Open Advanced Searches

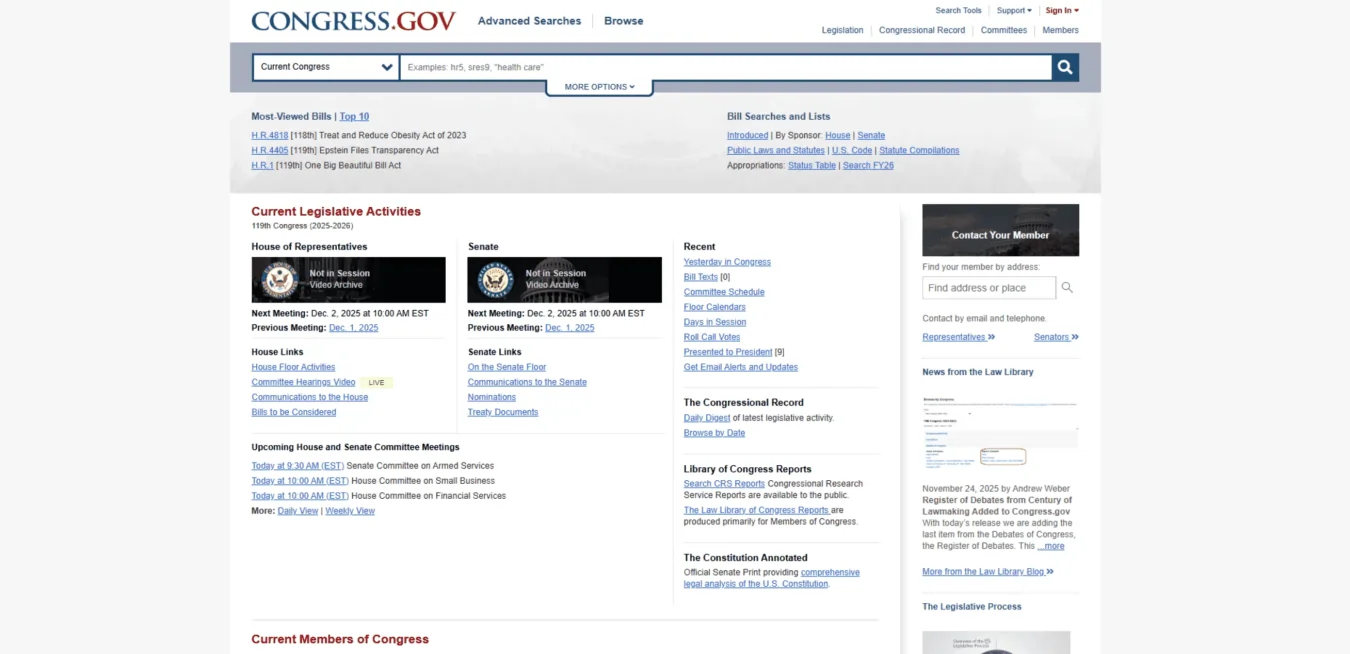[529, 21]
